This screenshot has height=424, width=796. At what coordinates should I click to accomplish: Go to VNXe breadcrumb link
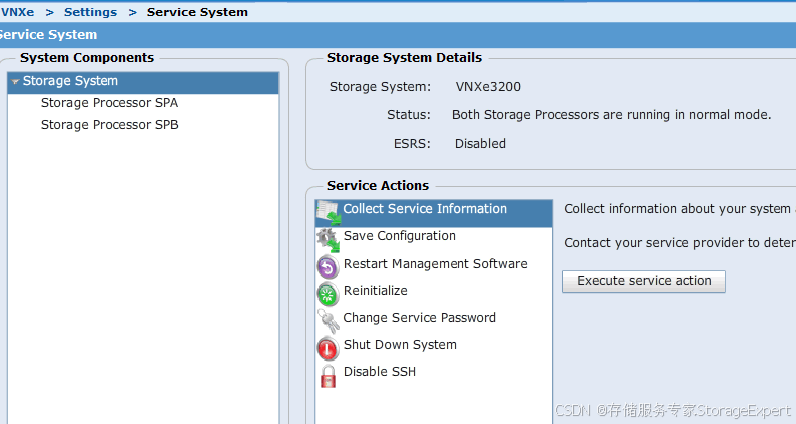pos(17,12)
